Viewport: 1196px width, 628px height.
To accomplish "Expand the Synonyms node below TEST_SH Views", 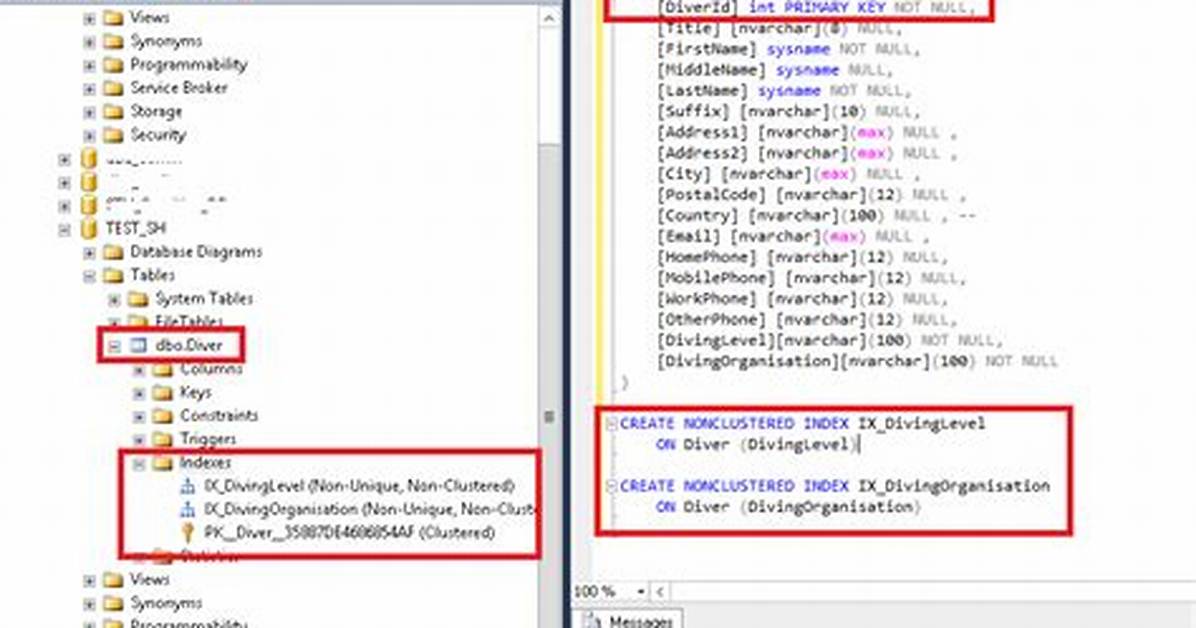I will [x=89, y=604].
